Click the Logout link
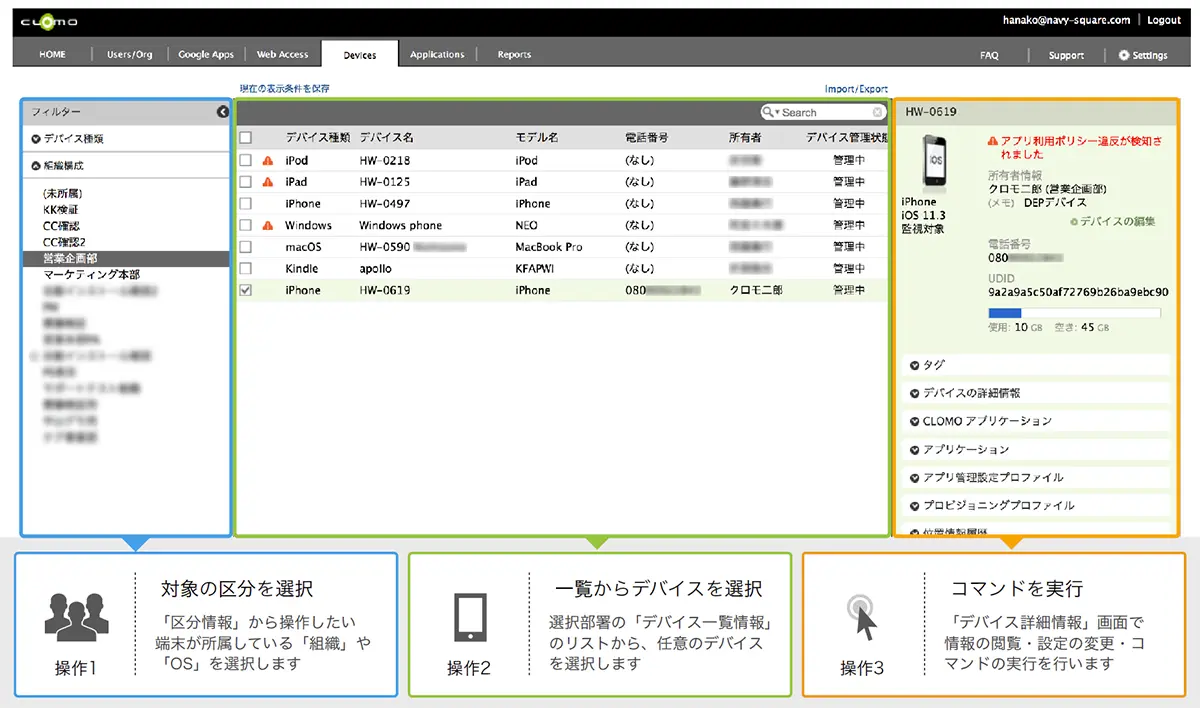 tap(1164, 20)
